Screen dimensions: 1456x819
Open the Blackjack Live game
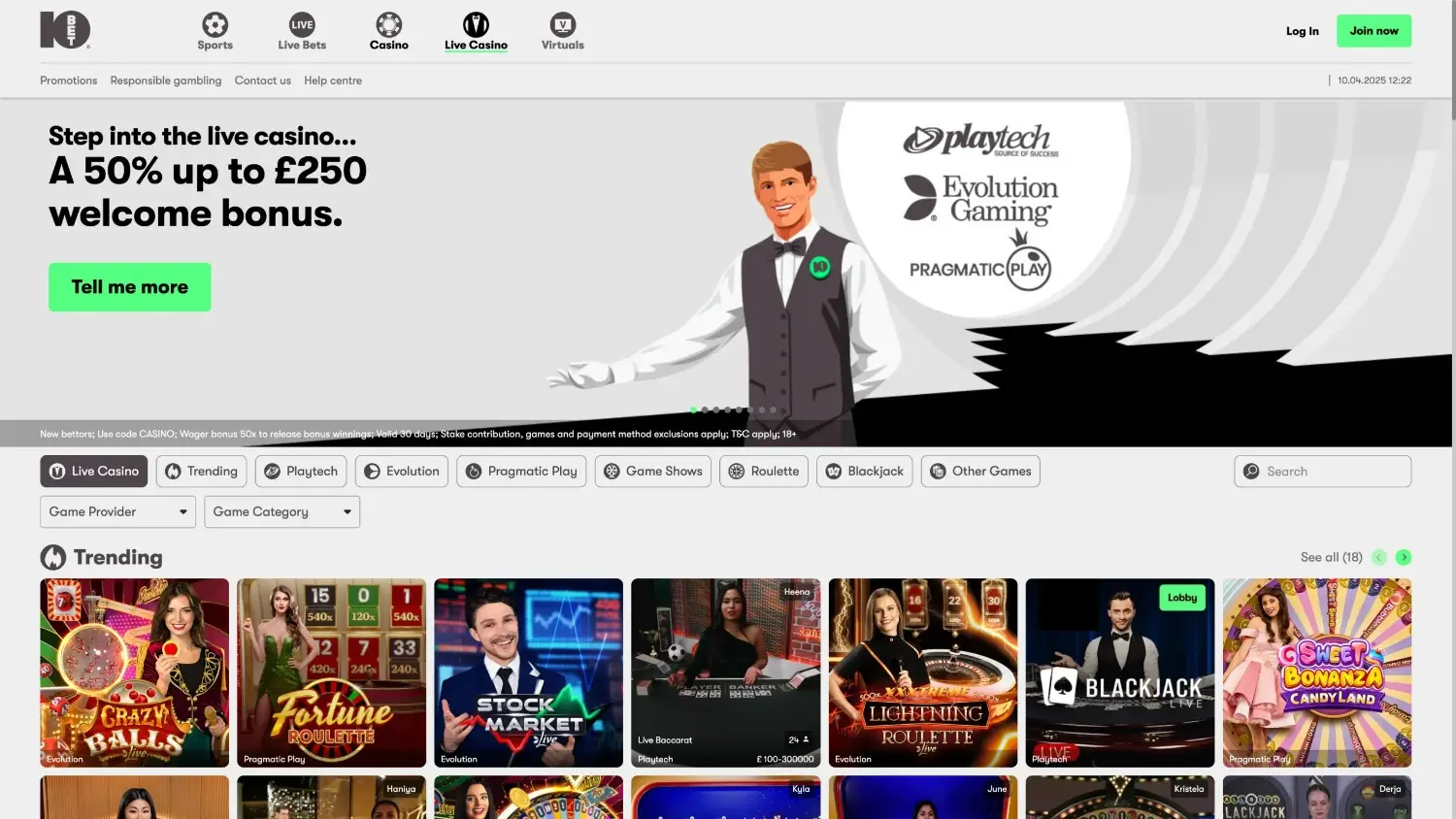click(1120, 673)
